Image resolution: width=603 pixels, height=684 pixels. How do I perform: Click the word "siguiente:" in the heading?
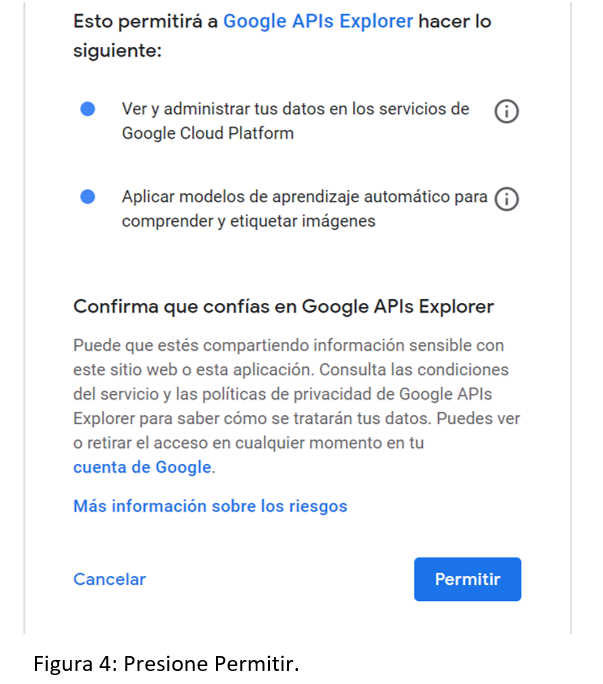(x=117, y=49)
